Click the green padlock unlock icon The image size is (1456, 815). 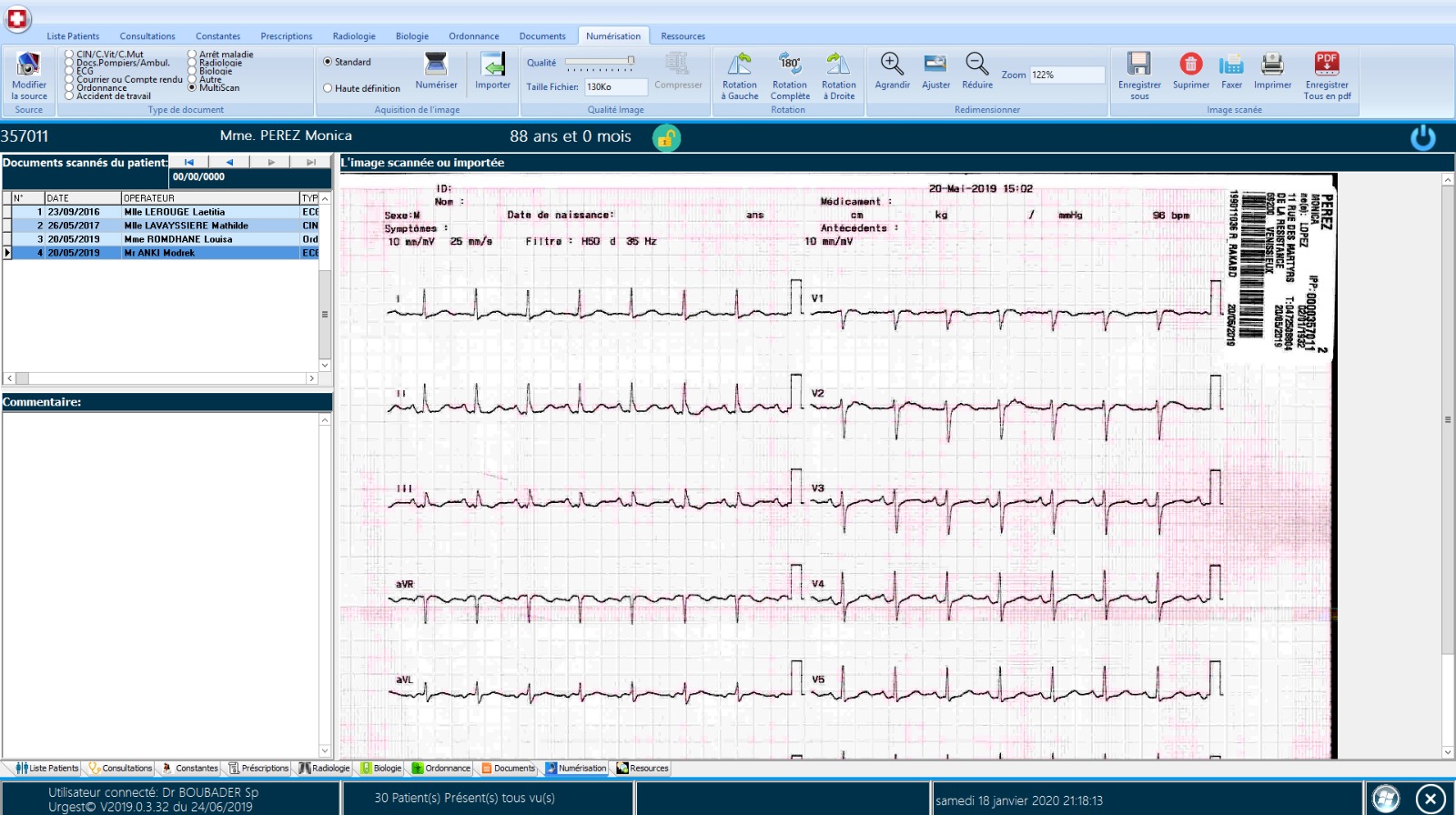click(x=666, y=137)
